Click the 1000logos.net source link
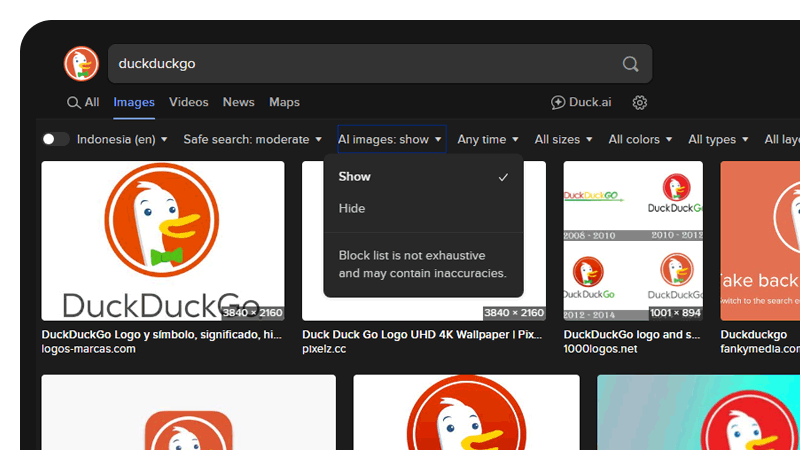The height and width of the screenshot is (450, 800). coord(600,349)
